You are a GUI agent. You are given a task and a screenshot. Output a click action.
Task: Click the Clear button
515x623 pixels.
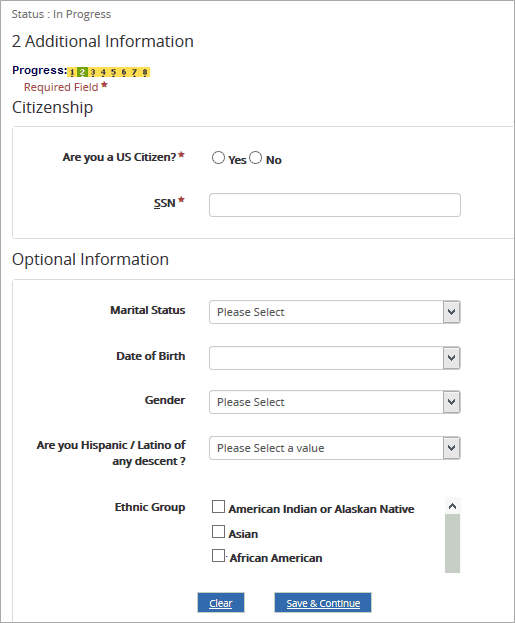click(221, 603)
